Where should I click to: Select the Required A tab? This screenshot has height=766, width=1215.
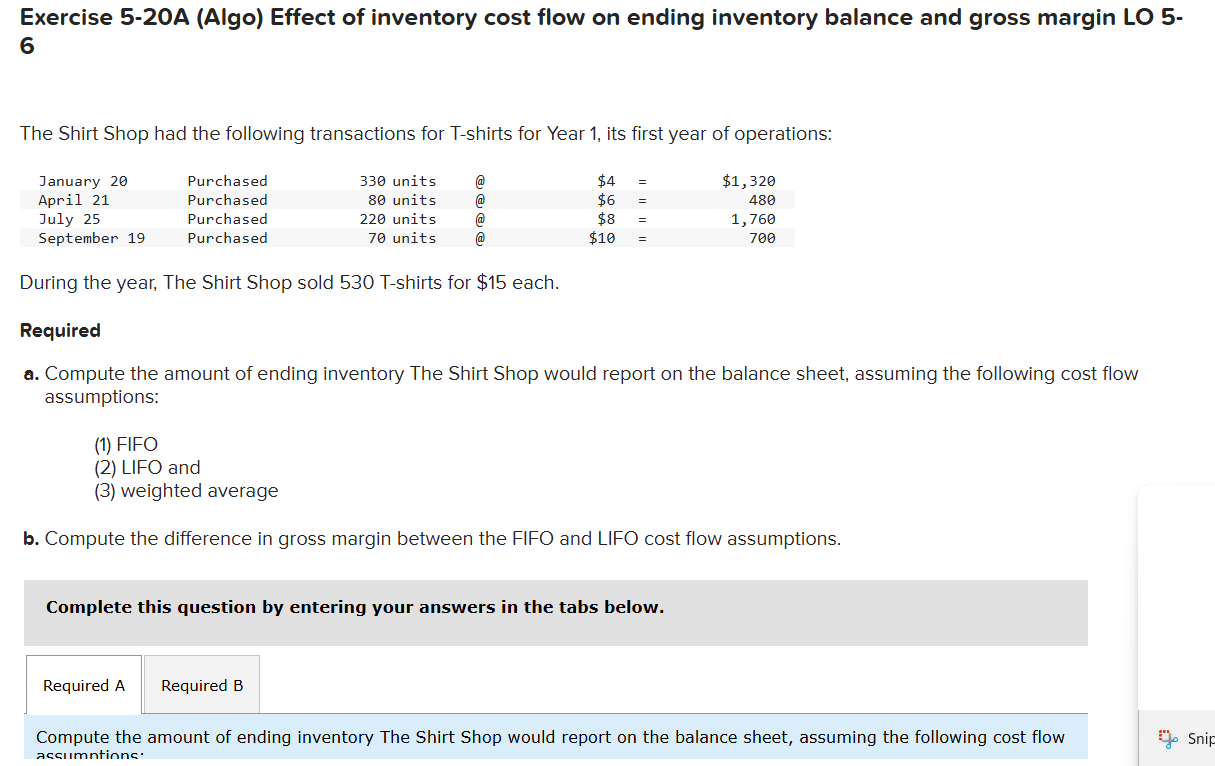pos(83,685)
